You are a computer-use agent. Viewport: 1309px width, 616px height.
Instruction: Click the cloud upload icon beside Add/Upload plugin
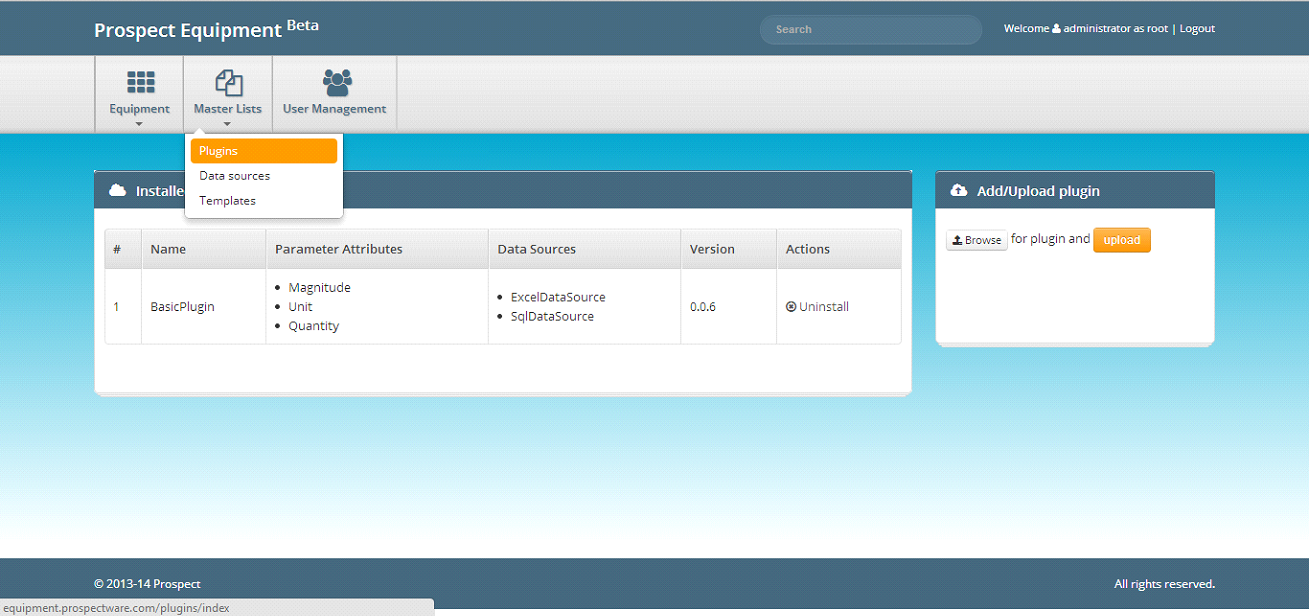(958, 190)
